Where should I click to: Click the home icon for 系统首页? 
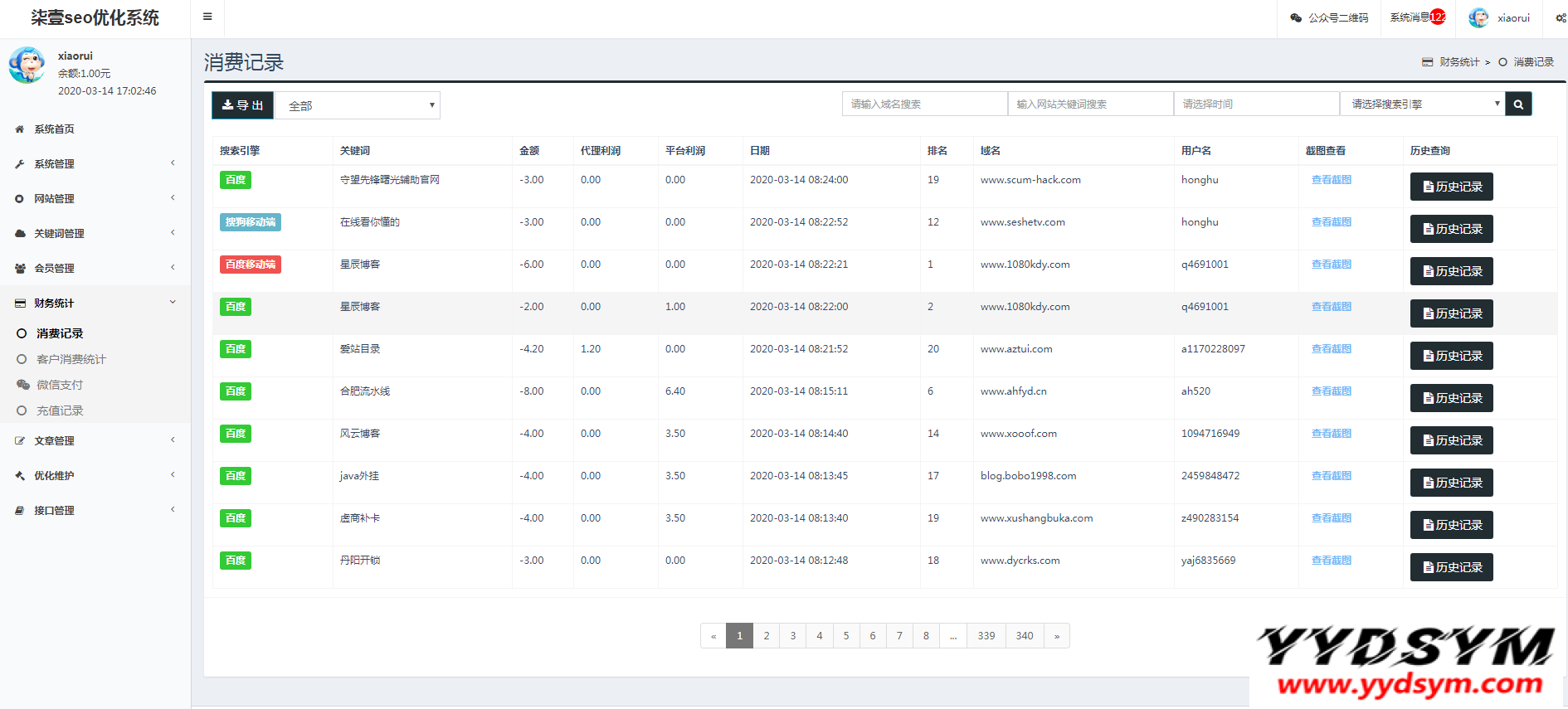(20, 129)
